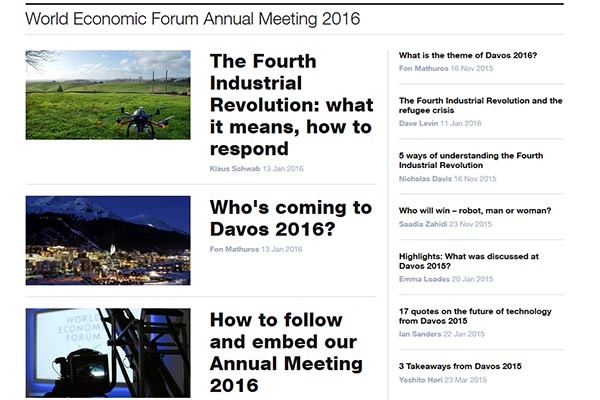Select author Saadia Zahidi
This screenshot has height=400, width=600.
(x=423, y=224)
